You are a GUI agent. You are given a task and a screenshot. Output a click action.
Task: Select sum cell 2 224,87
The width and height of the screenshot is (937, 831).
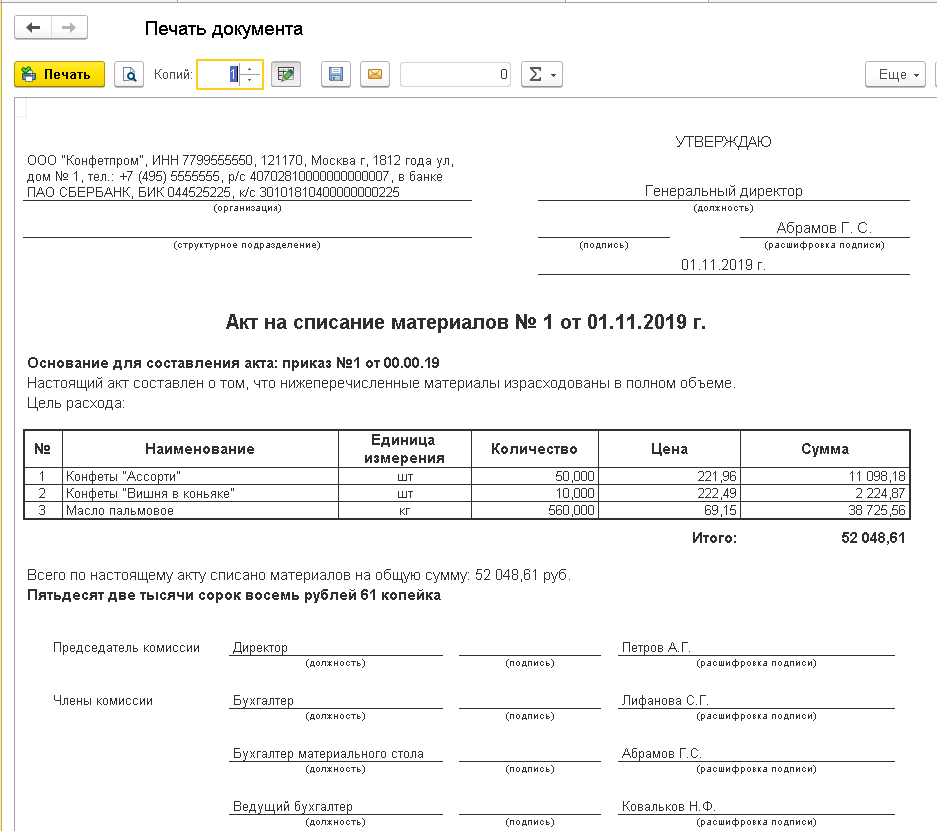825,493
